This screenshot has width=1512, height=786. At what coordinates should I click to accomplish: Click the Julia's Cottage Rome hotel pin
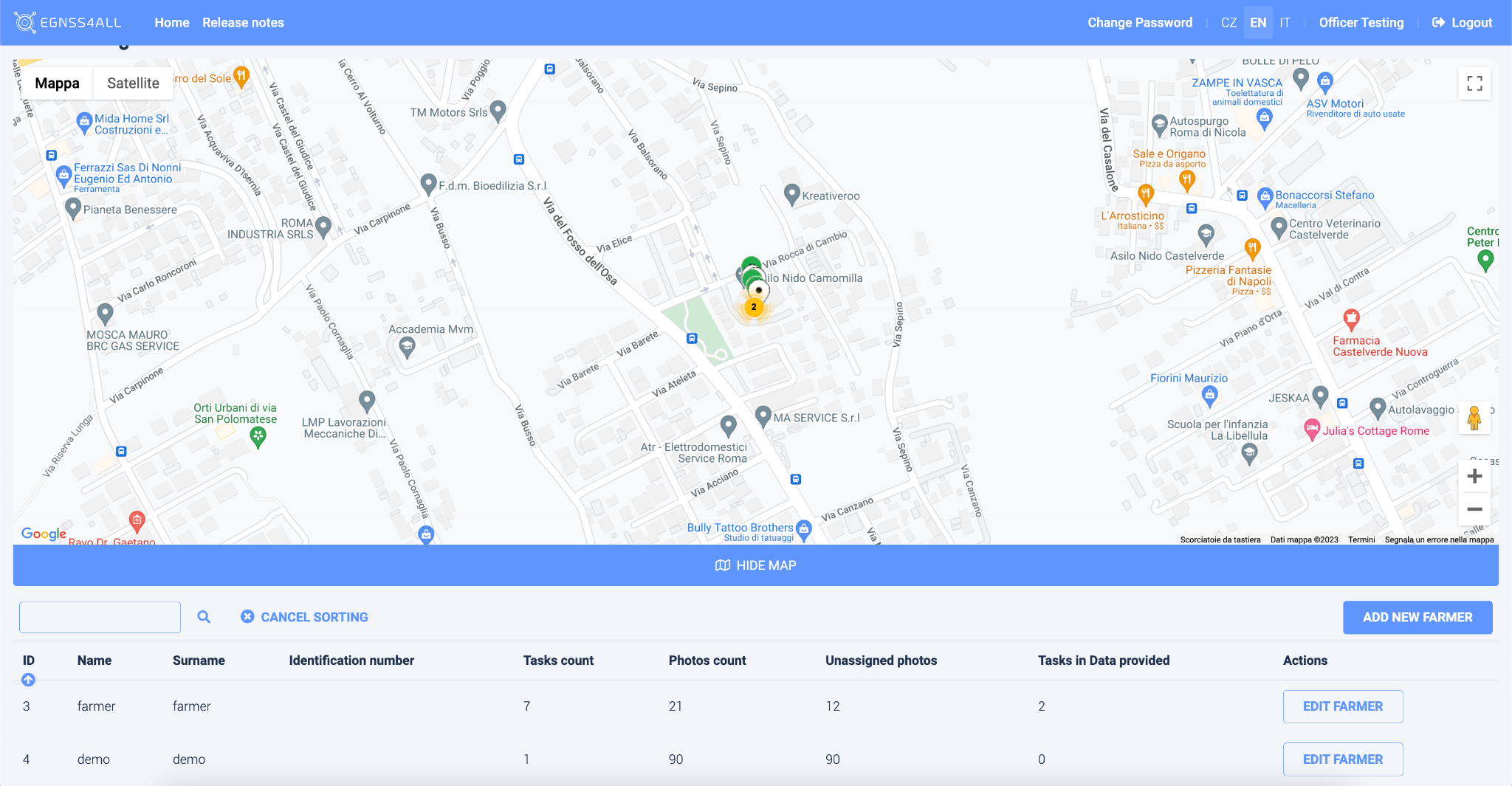(1312, 430)
